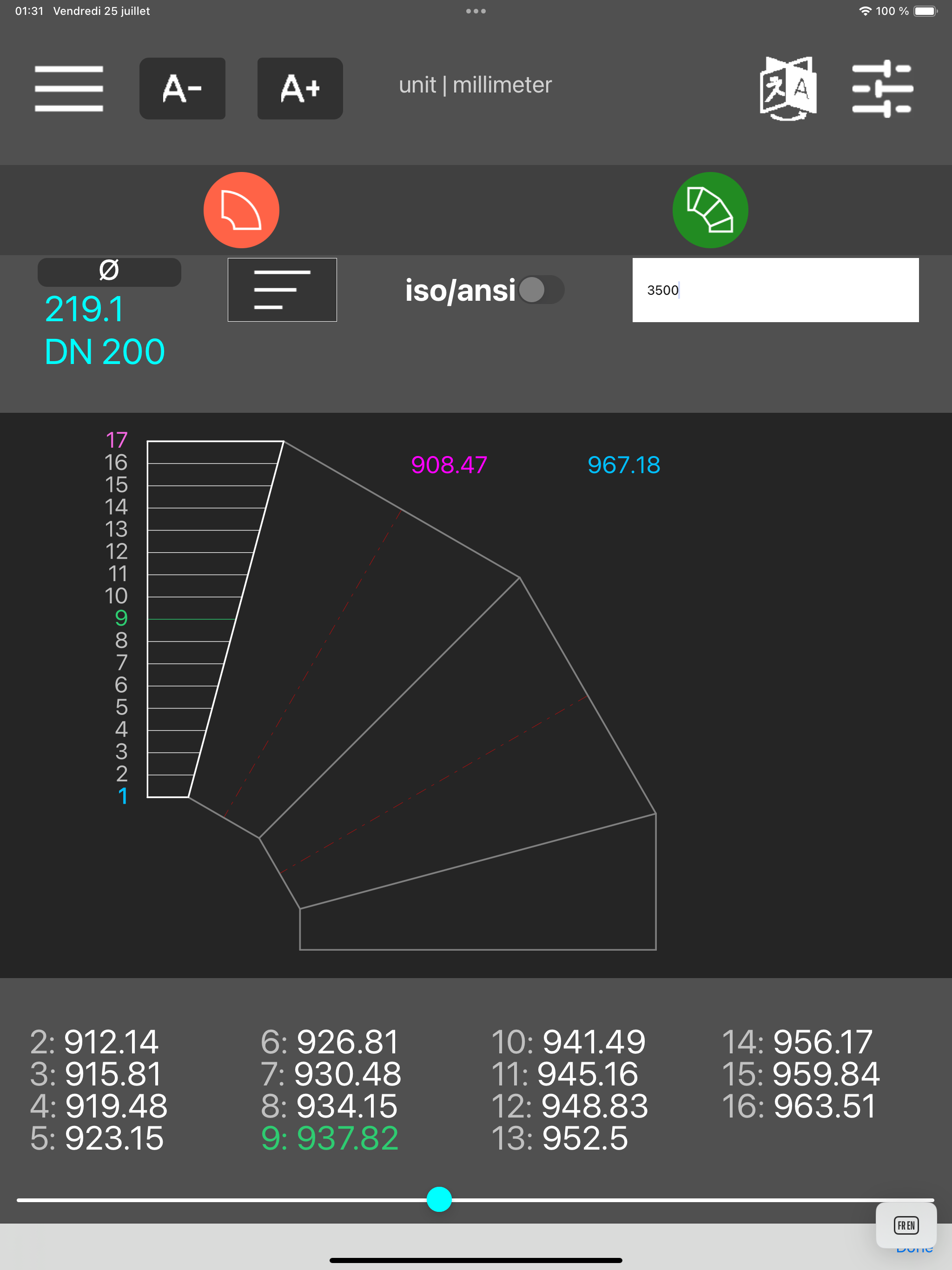Select measurement 15: 959.84

pos(800,1074)
